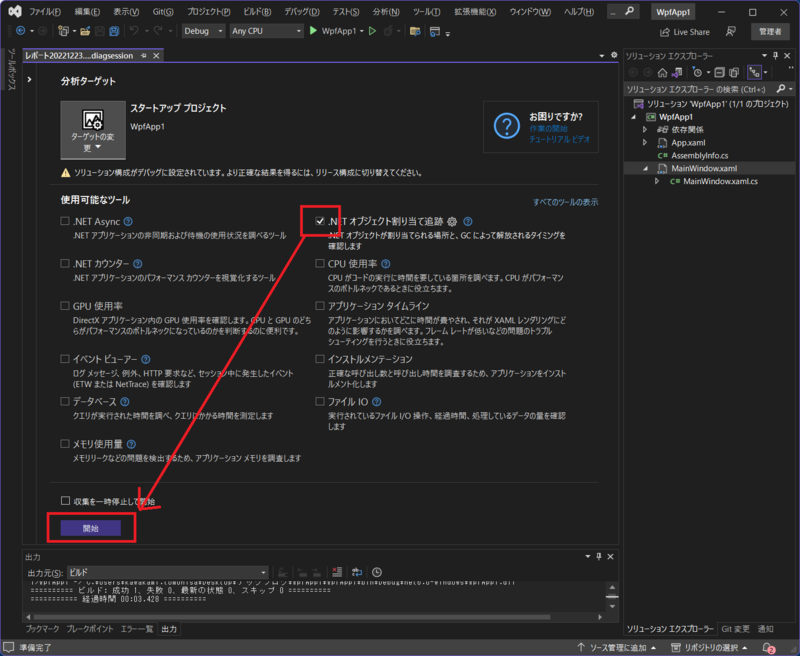Expand the left side chevron panel
The height and width of the screenshot is (656, 800).
click(x=30, y=80)
